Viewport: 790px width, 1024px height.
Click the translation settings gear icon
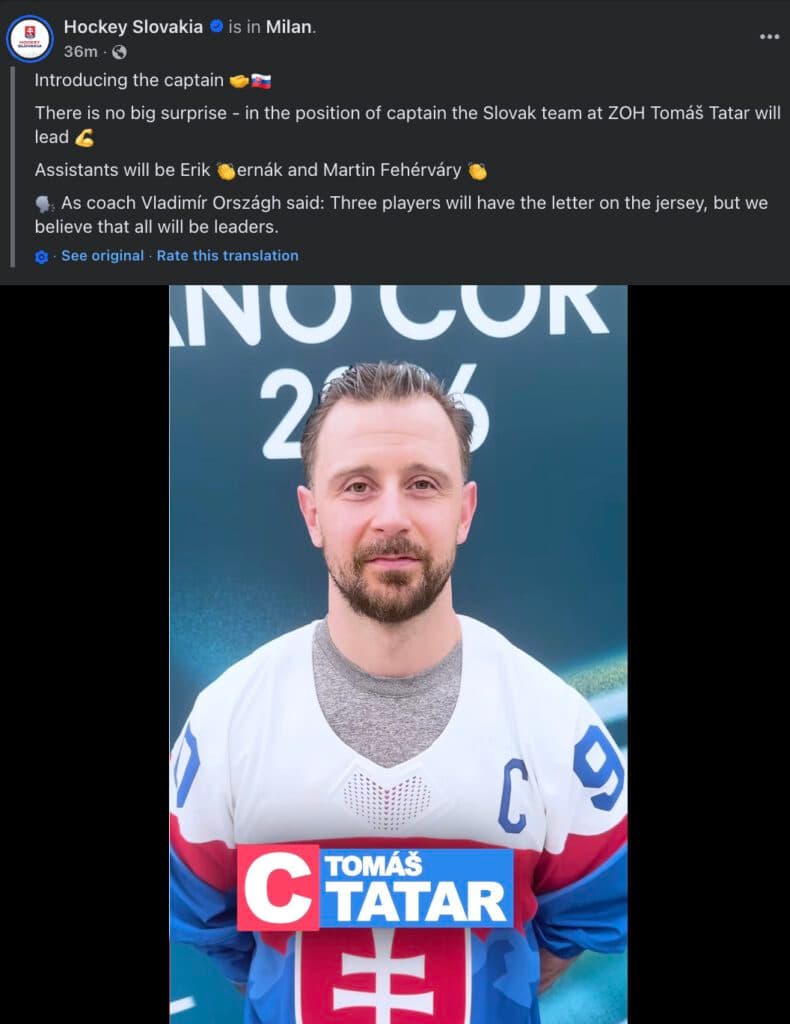pyautogui.click(x=41, y=257)
